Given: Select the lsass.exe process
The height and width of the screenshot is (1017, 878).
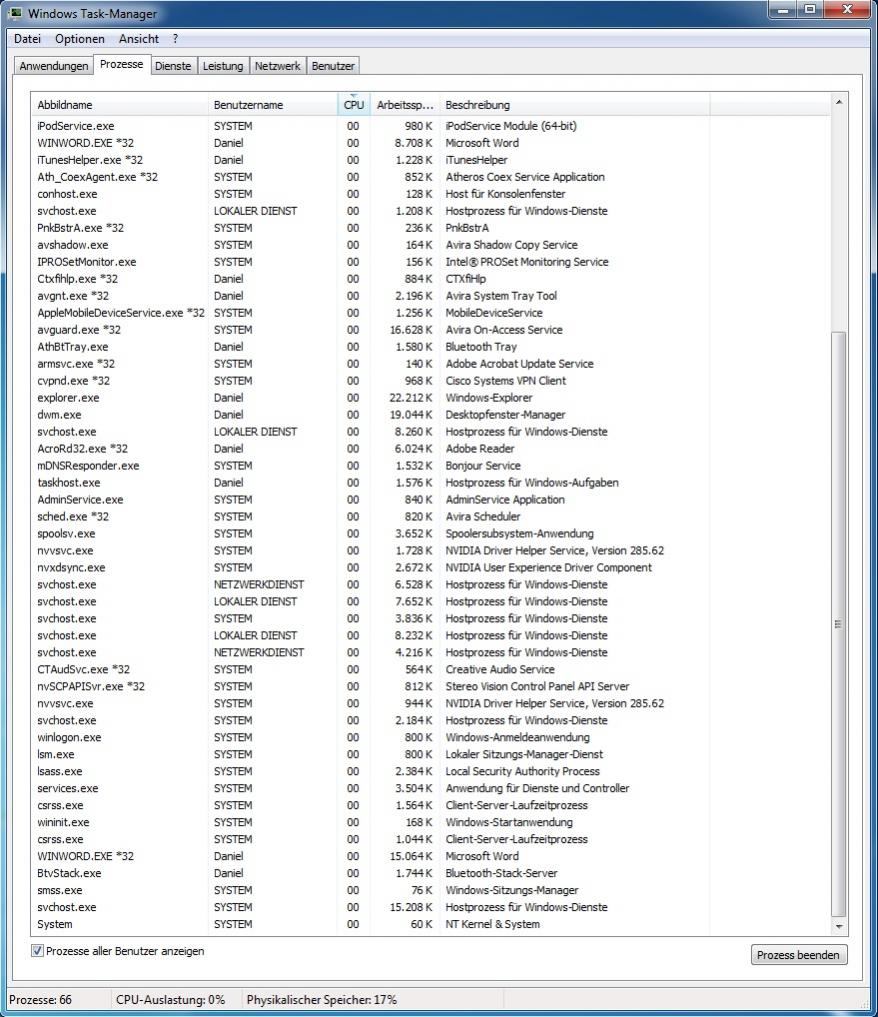Looking at the screenshot, I should coord(431,771).
